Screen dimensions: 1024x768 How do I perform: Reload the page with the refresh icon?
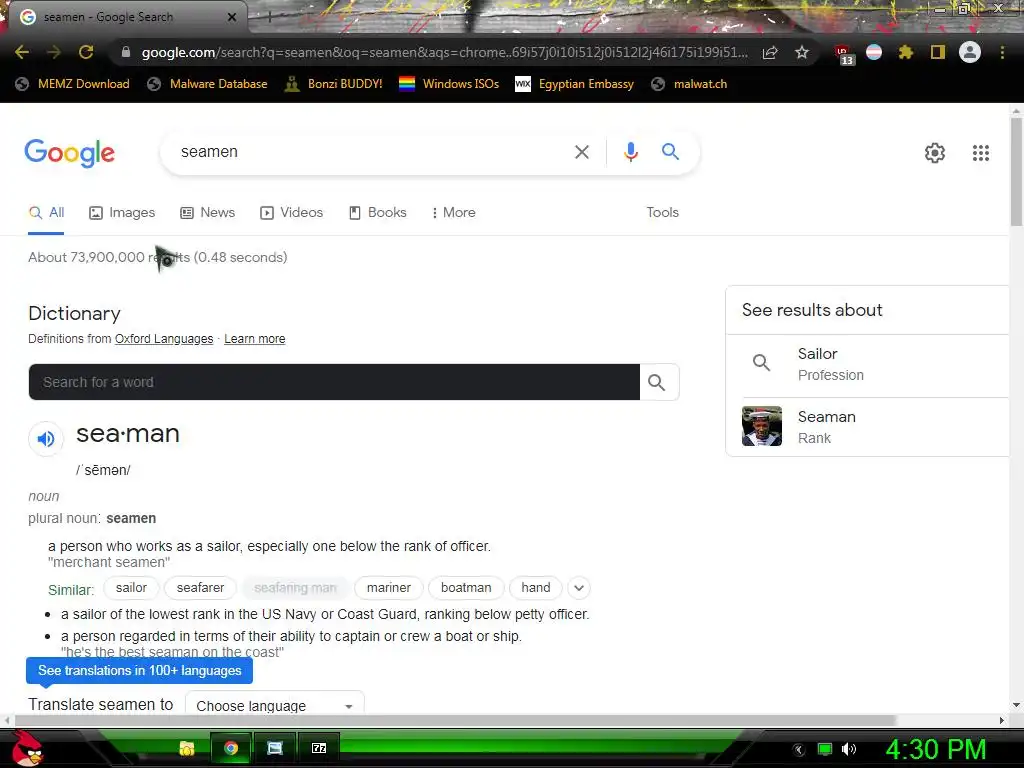[86, 52]
